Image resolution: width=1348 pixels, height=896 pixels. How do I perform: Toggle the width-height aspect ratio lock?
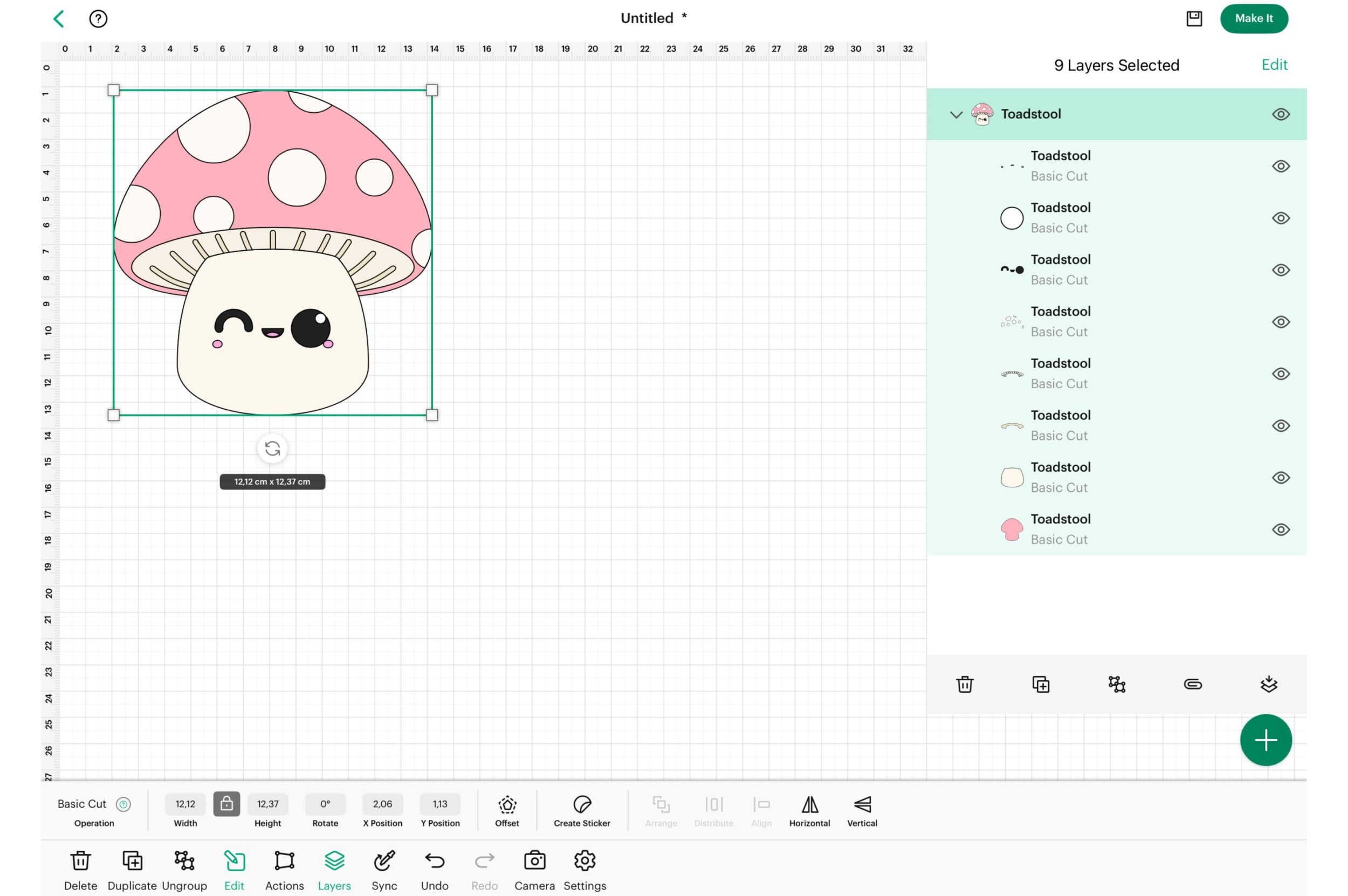point(226,804)
